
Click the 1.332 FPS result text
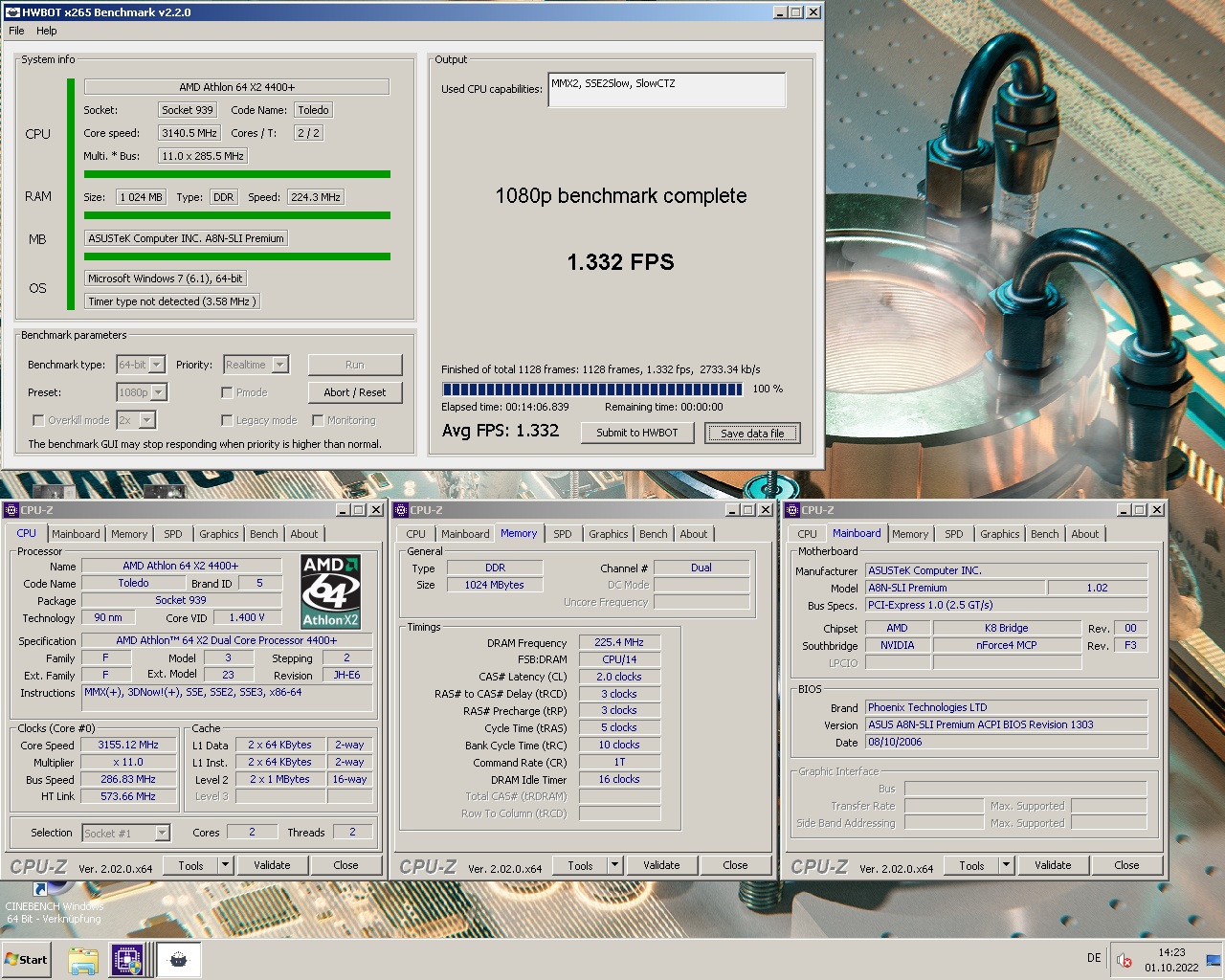pos(620,262)
